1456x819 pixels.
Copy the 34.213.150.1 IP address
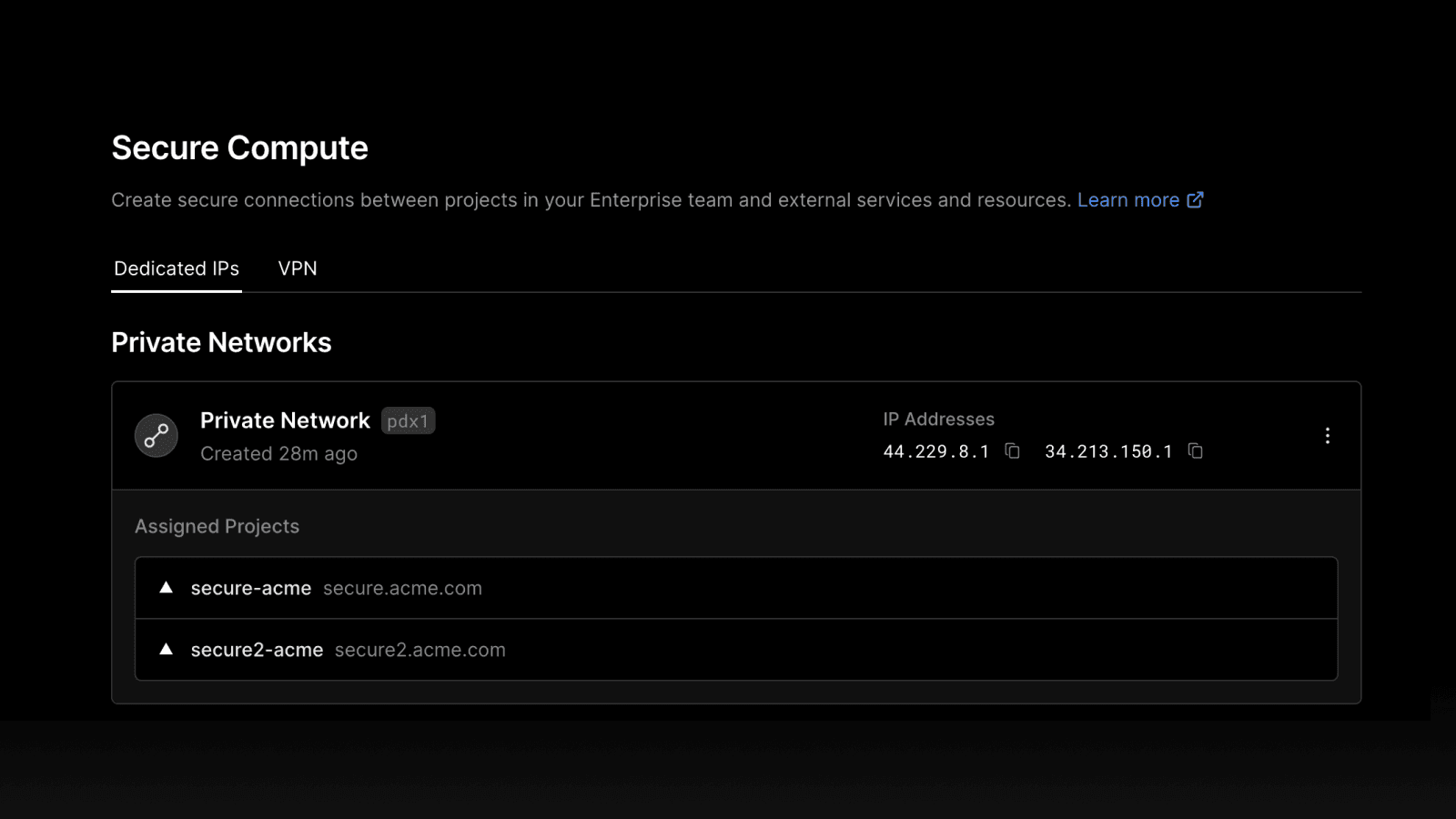(1196, 451)
